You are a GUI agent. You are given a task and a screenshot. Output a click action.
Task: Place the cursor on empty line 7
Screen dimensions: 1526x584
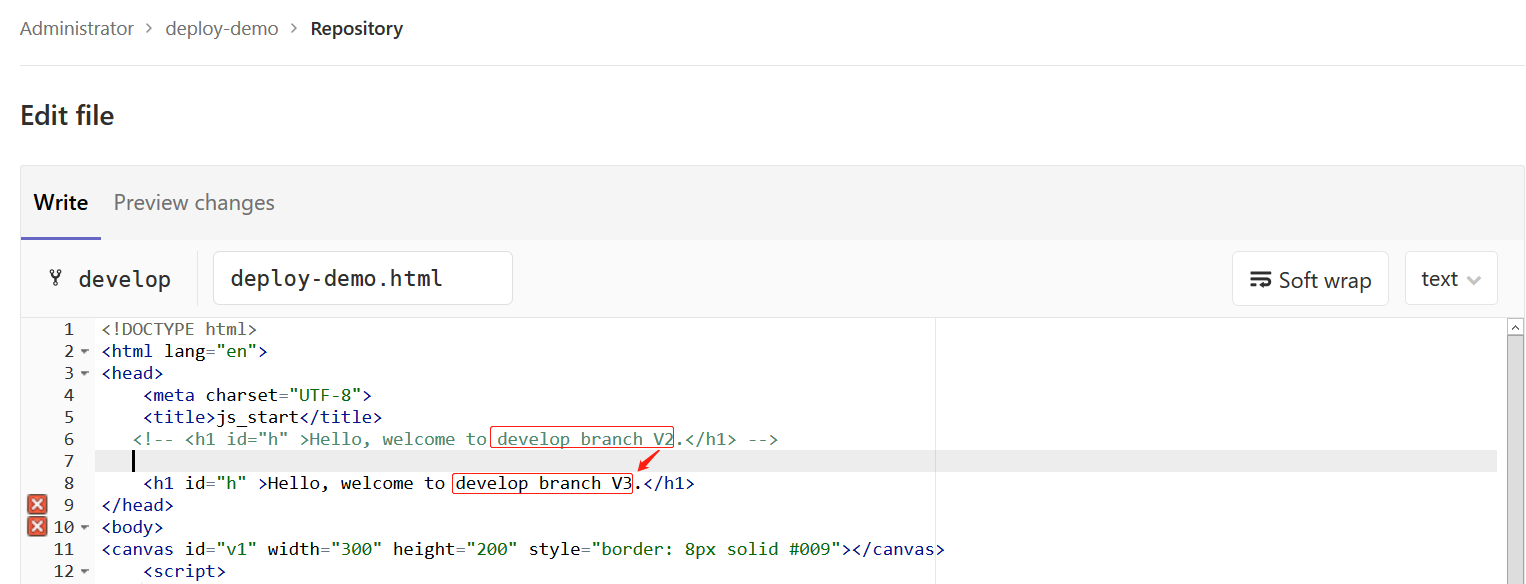click(796, 461)
